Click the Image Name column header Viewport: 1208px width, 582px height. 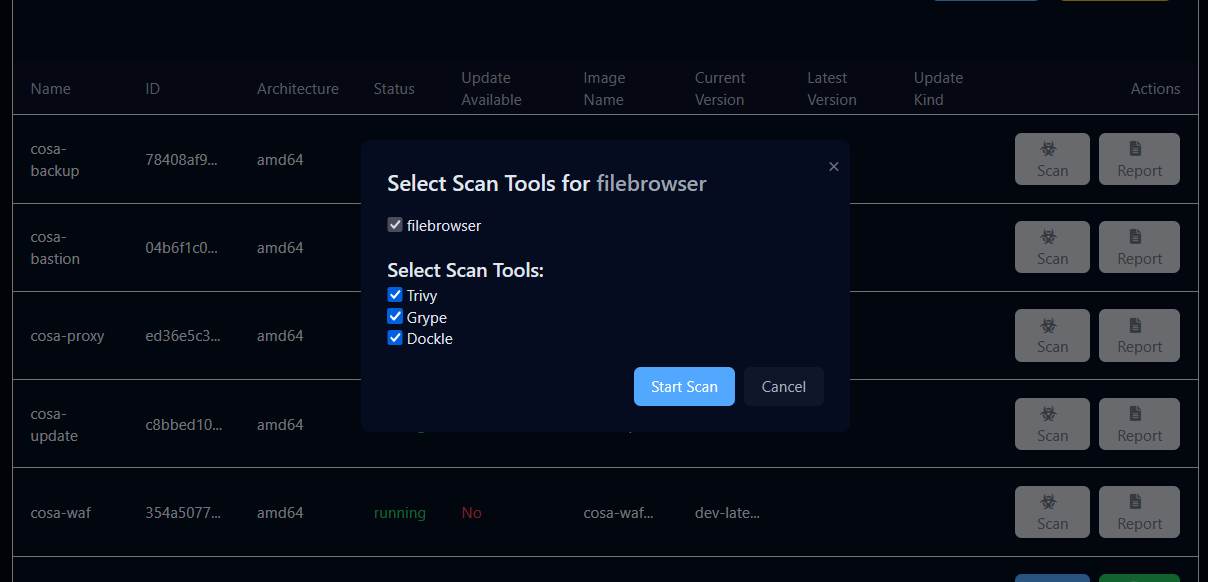[605, 89]
